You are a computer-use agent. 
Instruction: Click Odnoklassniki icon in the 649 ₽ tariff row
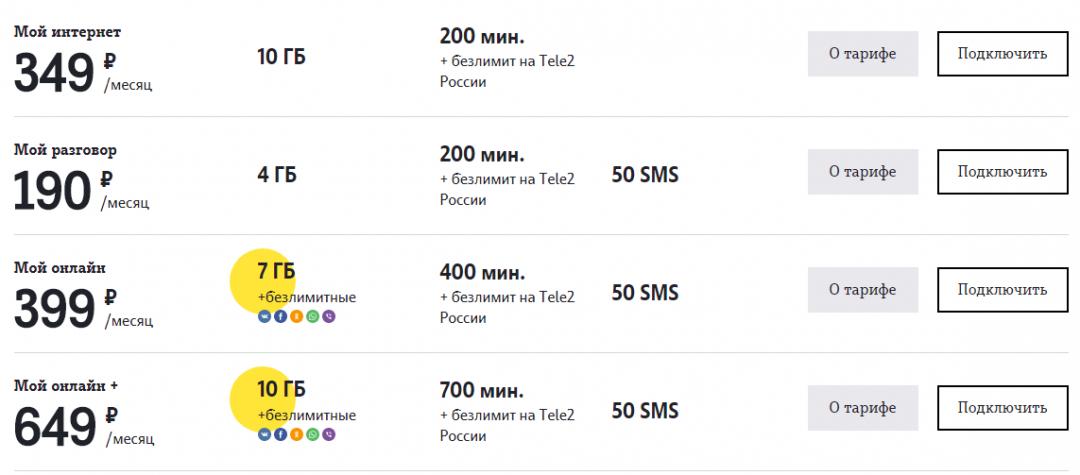[296, 435]
